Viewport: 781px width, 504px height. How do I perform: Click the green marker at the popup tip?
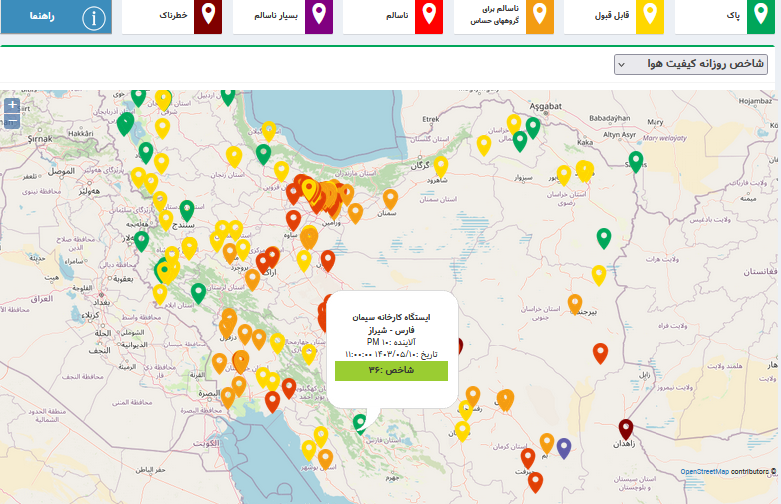click(x=360, y=424)
